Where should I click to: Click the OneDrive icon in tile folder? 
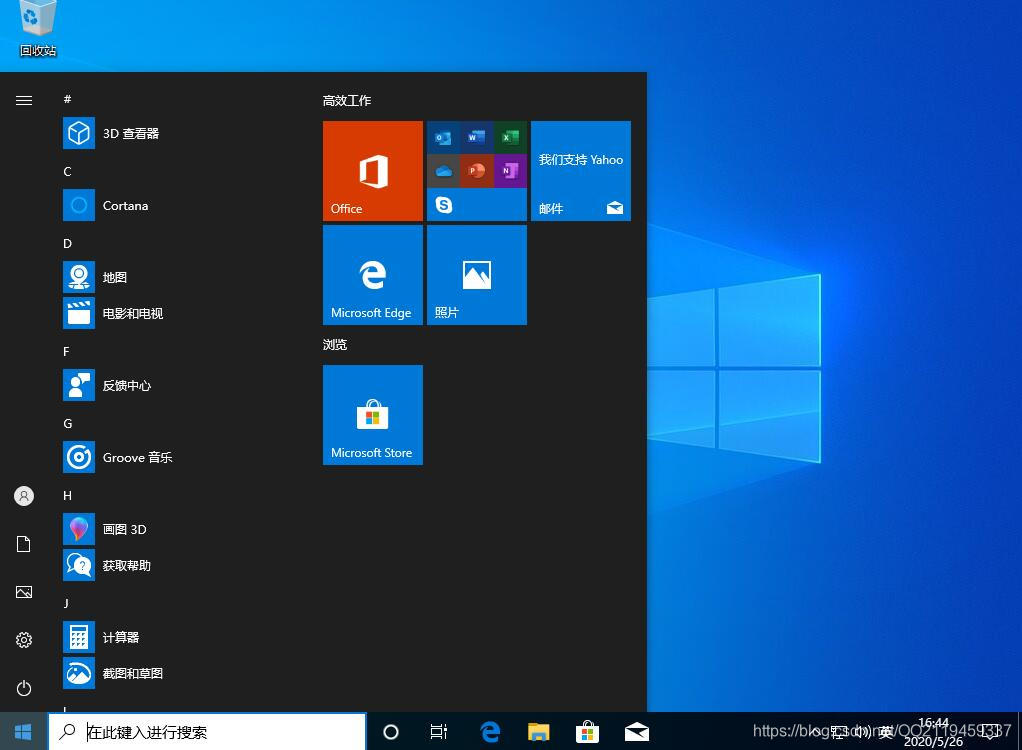443,171
